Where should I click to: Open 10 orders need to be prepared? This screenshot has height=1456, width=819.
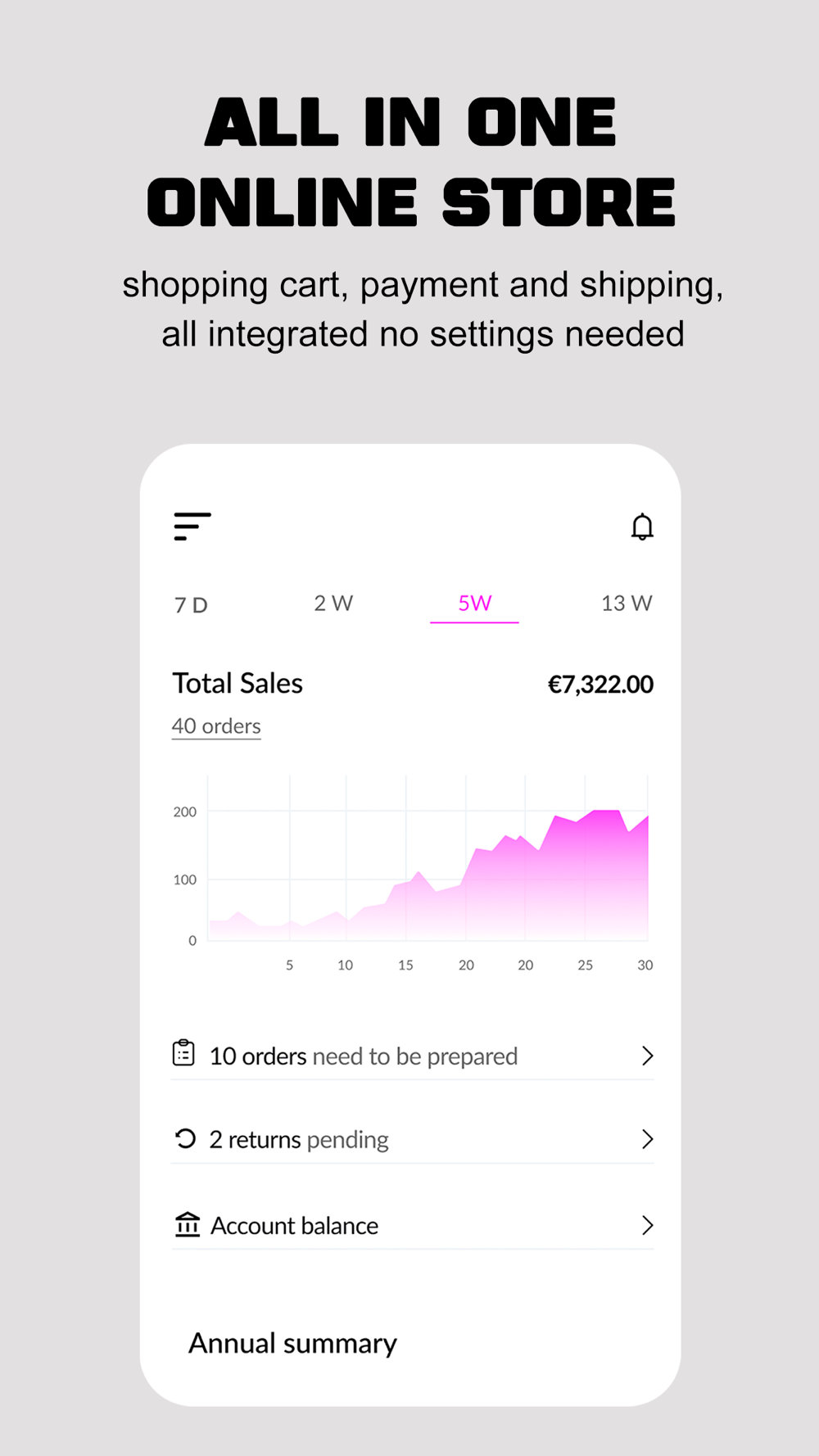point(363,1056)
